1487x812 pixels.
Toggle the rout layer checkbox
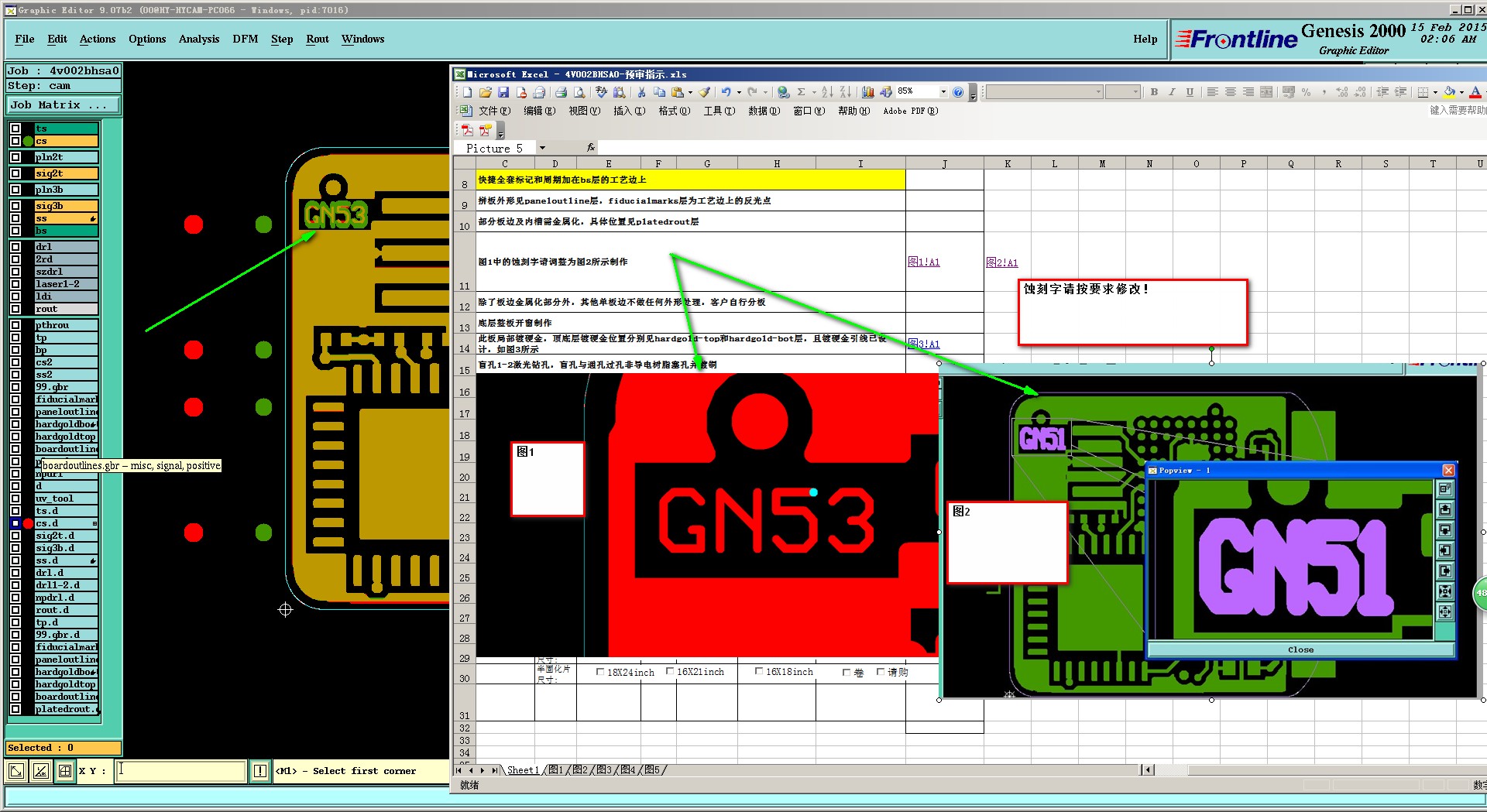point(15,309)
